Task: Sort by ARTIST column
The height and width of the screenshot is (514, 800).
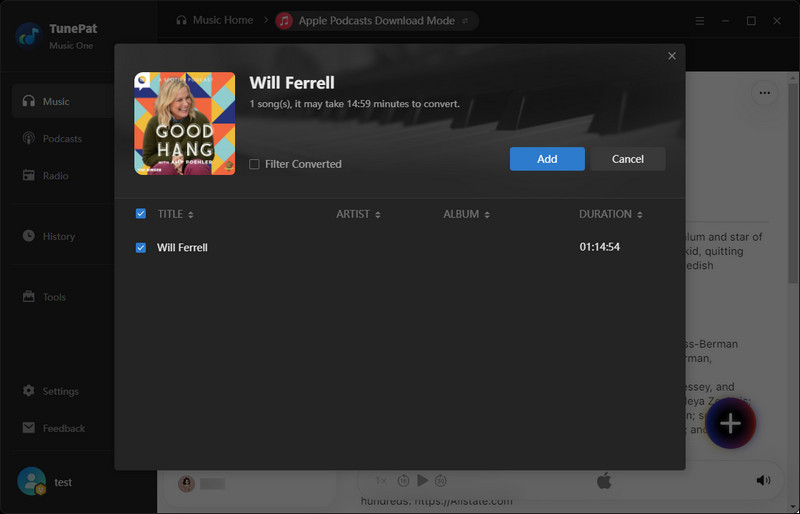Action: pyautogui.click(x=358, y=214)
